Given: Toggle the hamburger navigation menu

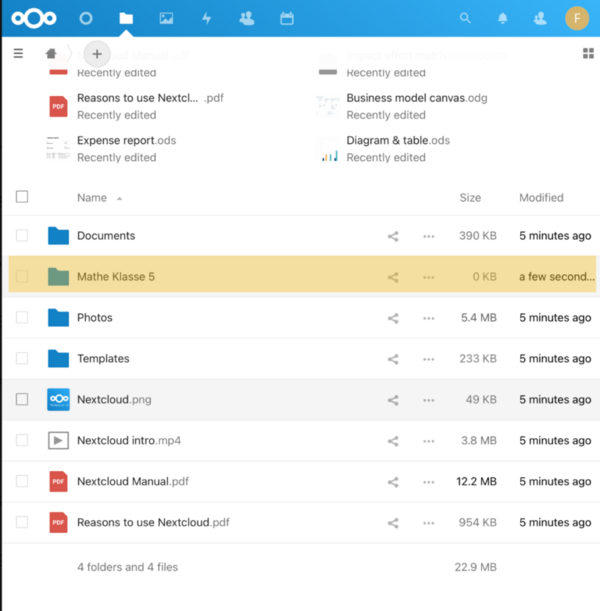Looking at the screenshot, I should [x=18, y=53].
